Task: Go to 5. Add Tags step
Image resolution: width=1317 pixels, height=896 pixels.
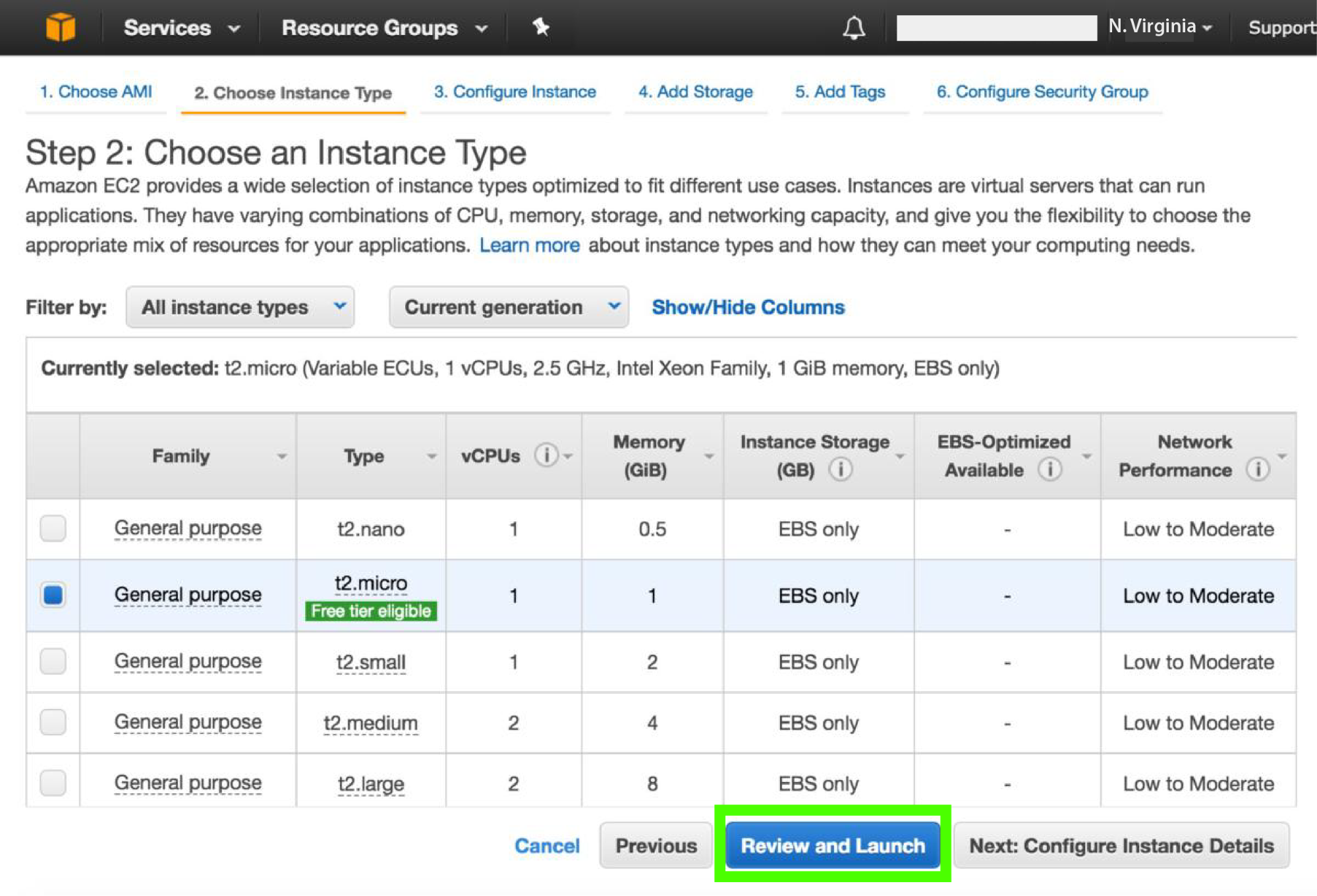Action: pyautogui.click(x=841, y=92)
